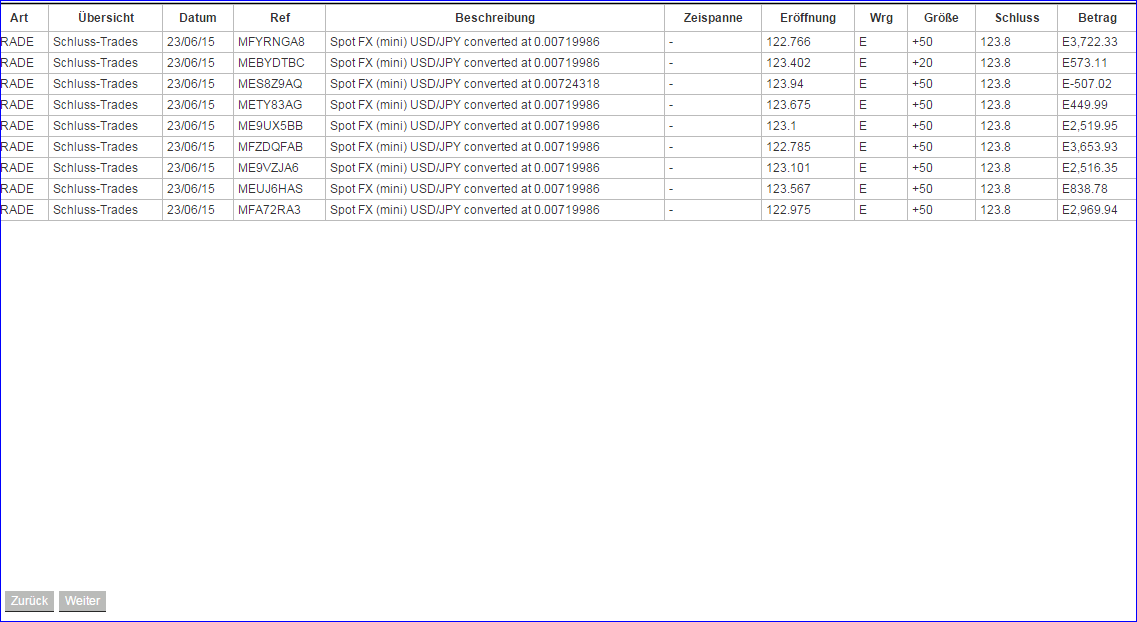Click the Schluss column header
Screen dimensions: 1137x622
point(1017,18)
